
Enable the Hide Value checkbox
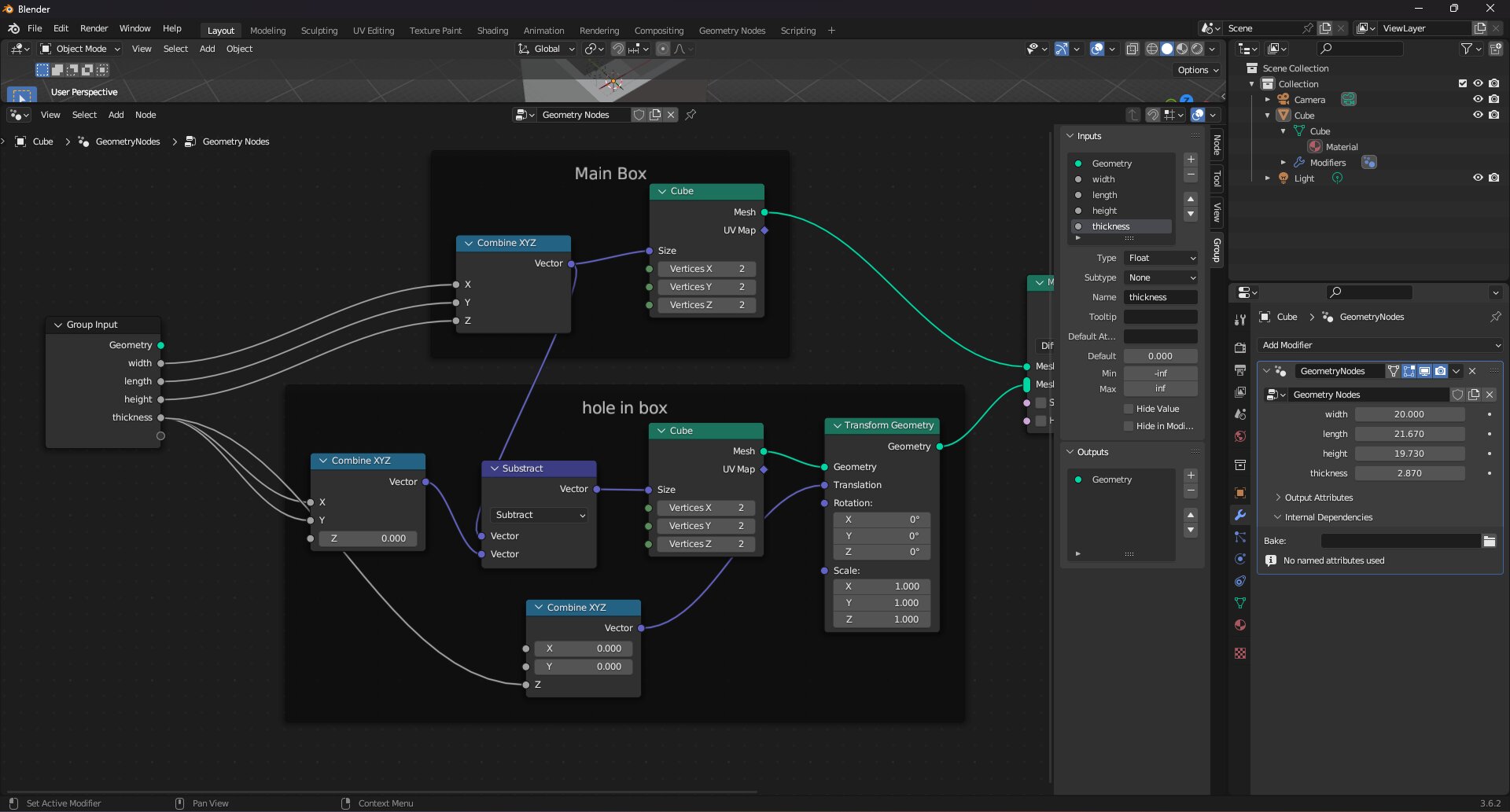1129,409
